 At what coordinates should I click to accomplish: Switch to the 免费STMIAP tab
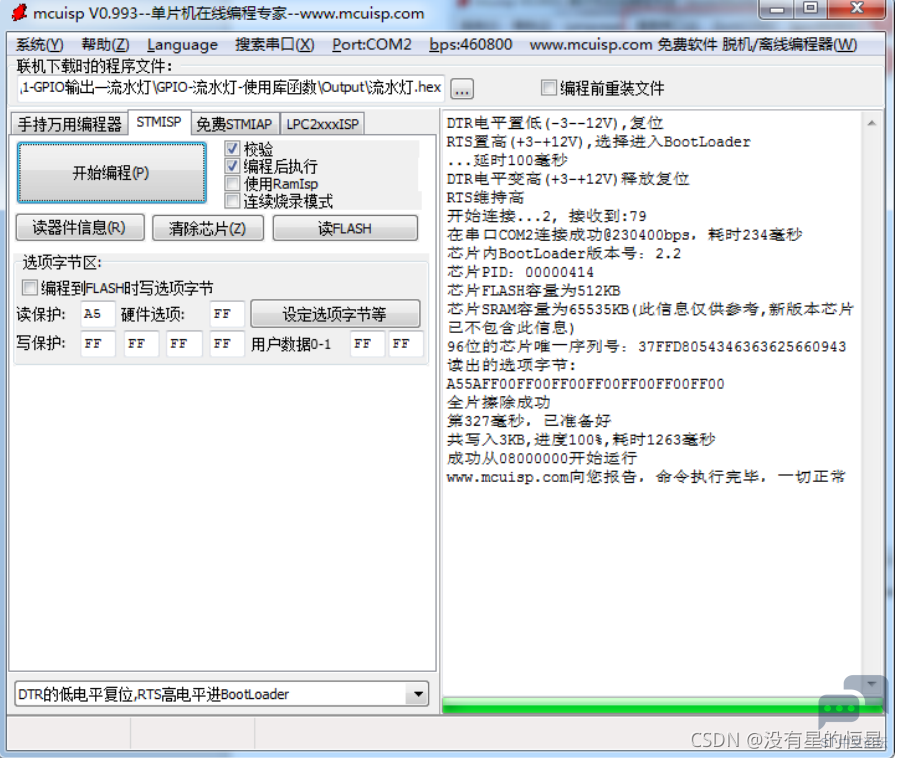(235, 124)
